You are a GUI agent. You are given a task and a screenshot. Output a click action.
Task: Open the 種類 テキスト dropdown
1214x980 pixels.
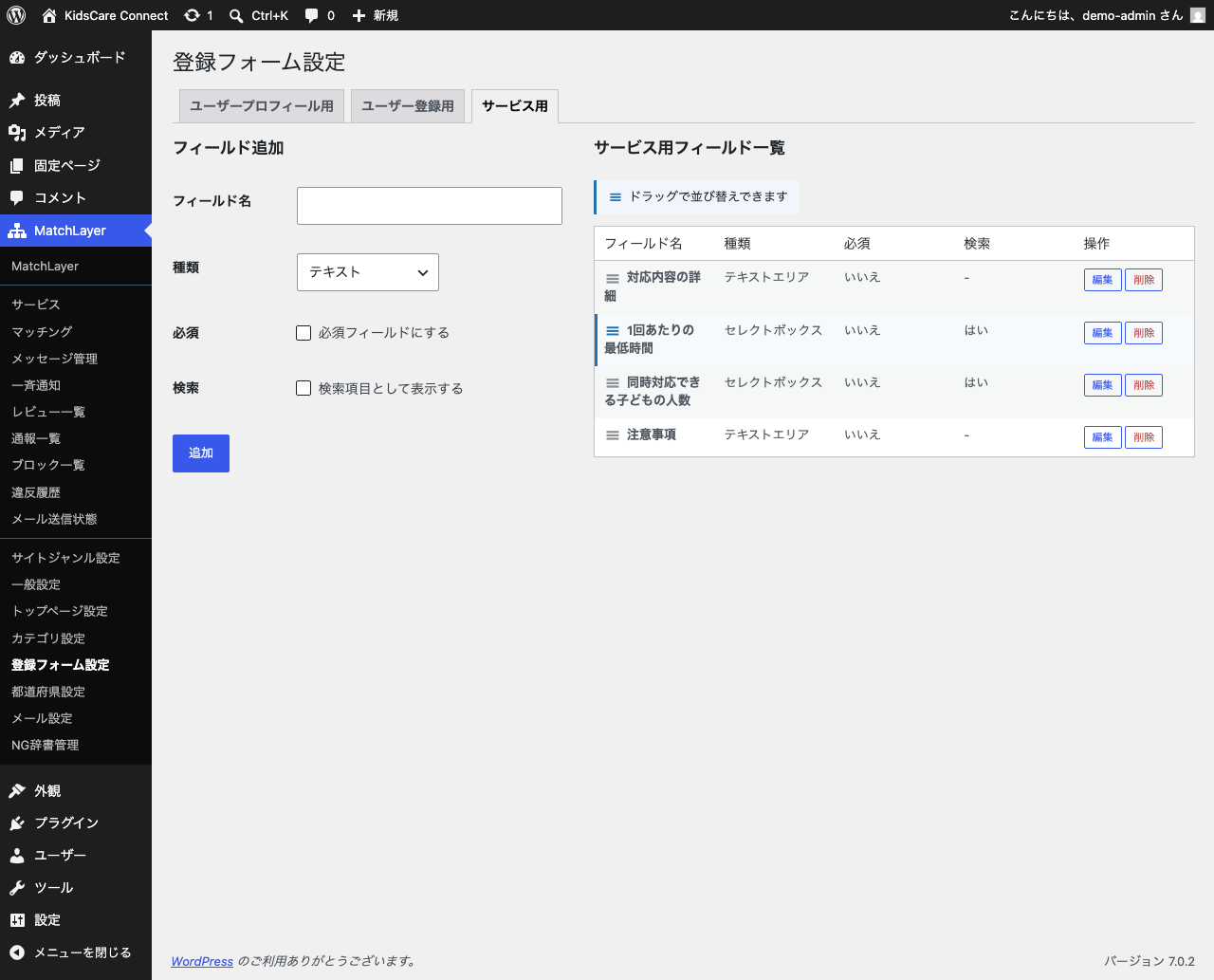(x=368, y=272)
